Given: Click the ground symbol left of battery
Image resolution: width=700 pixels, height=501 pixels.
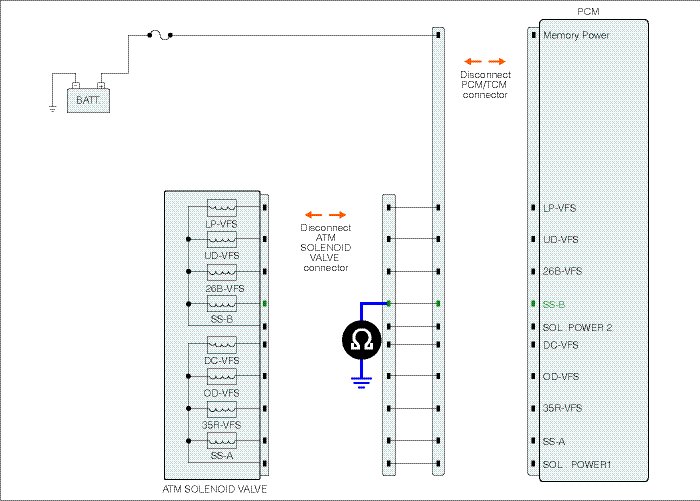Looking at the screenshot, I should click(x=52, y=109).
